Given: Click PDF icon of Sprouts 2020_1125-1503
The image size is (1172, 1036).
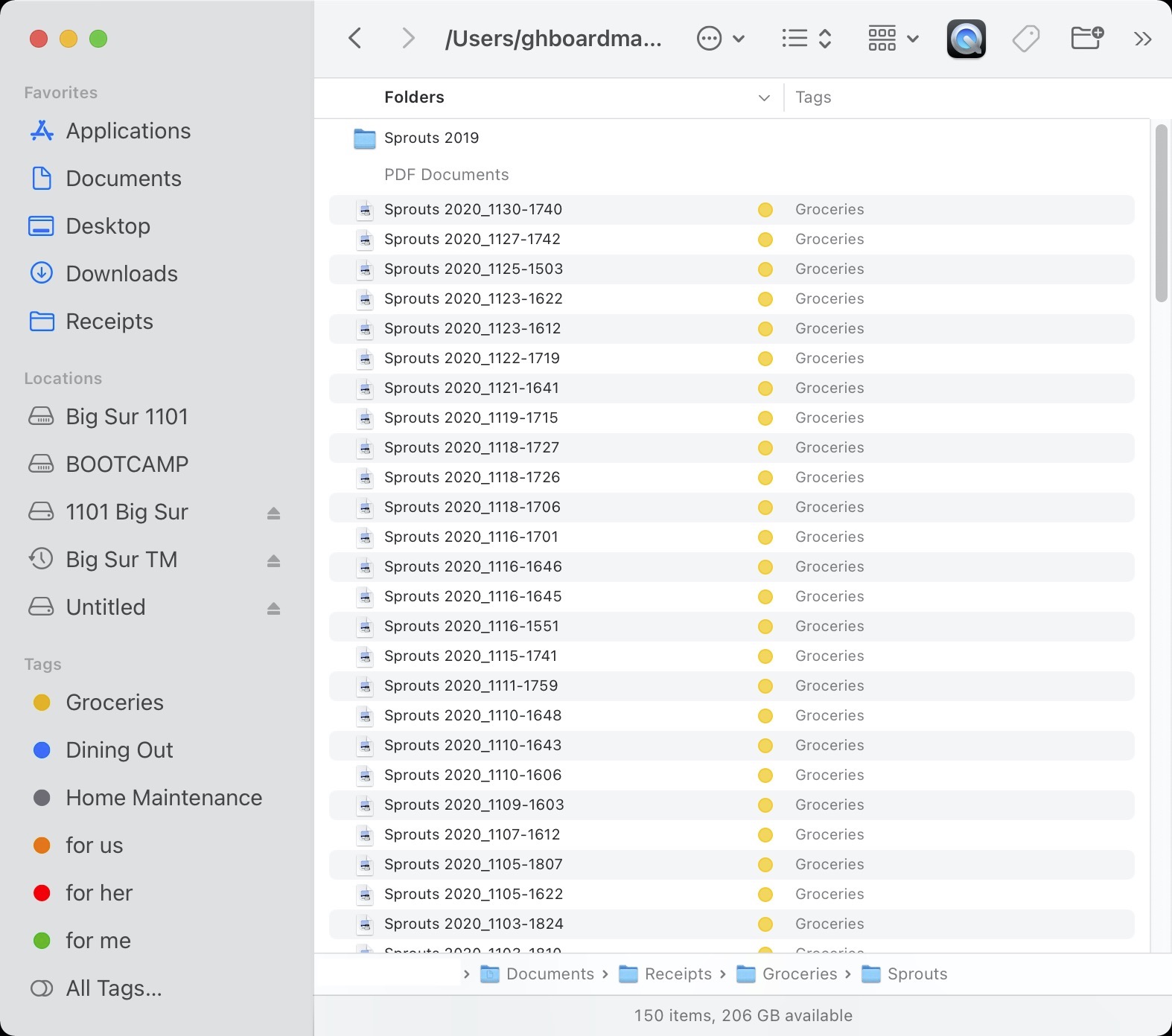Looking at the screenshot, I should pos(365,269).
